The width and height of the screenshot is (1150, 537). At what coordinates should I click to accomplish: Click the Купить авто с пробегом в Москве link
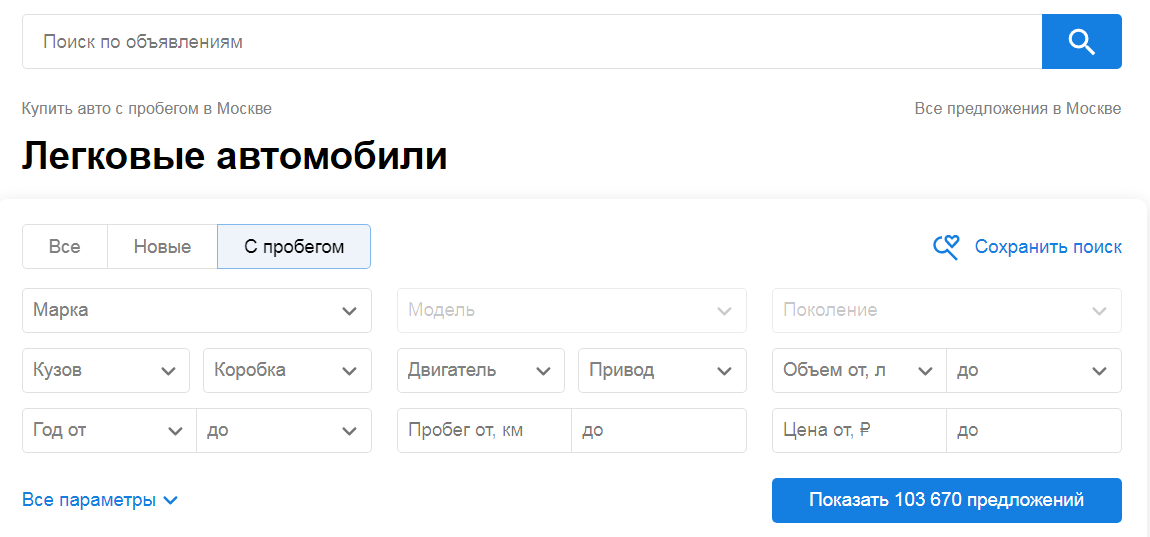pyautogui.click(x=147, y=108)
